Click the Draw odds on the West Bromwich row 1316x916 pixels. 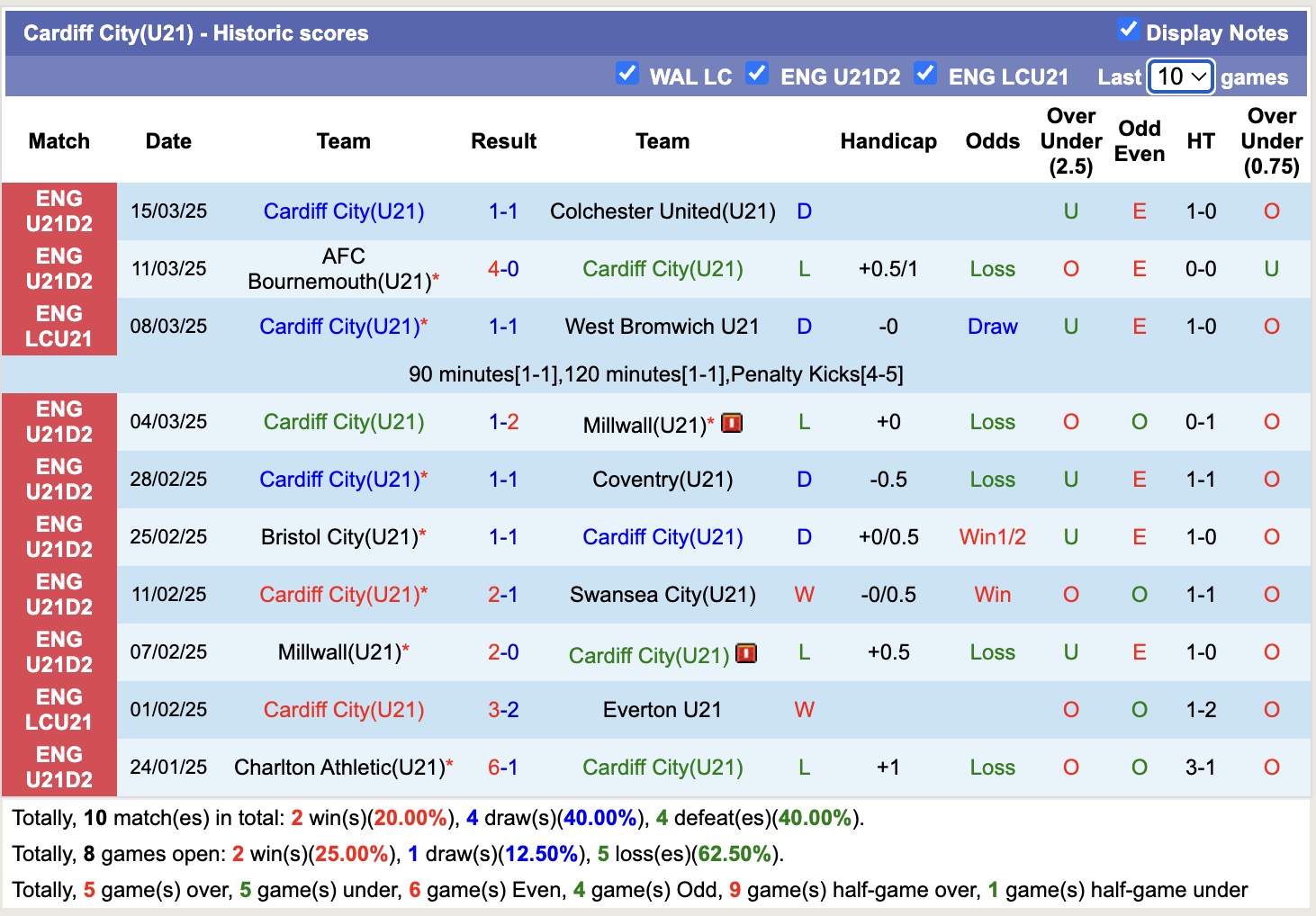(992, 326)
